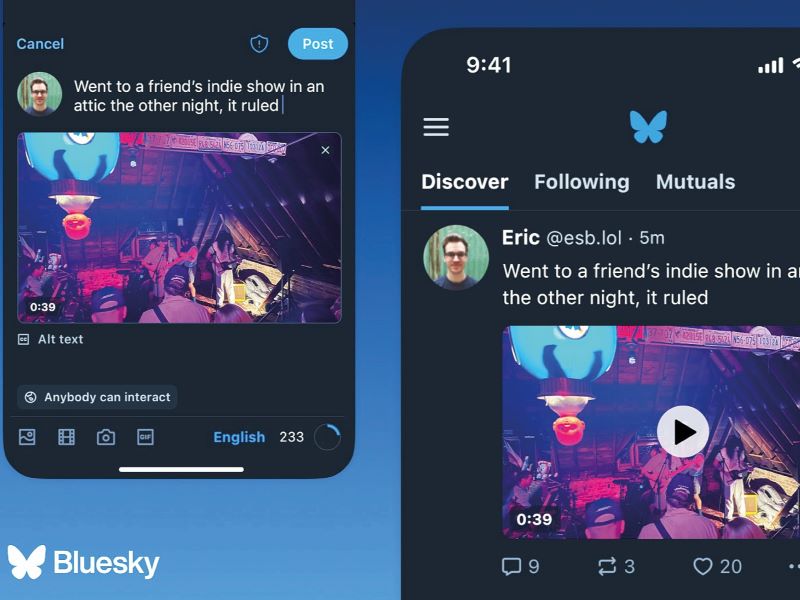Screen dimensions: 800x600
Task: Play the video in Eric's post
Action: click(x=683, y=432)
